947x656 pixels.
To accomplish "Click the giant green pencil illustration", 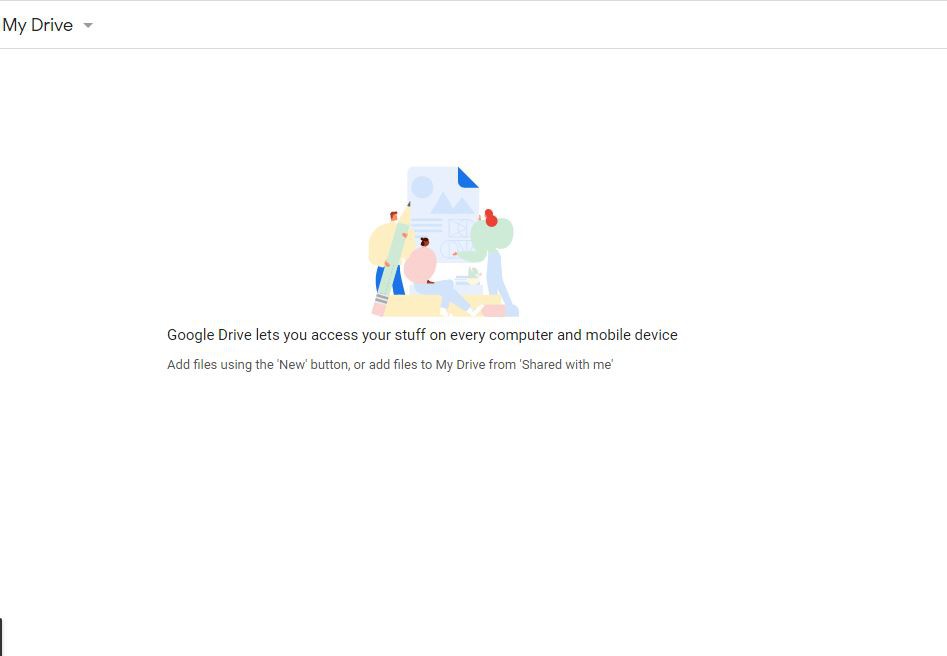I will [395, 258].
